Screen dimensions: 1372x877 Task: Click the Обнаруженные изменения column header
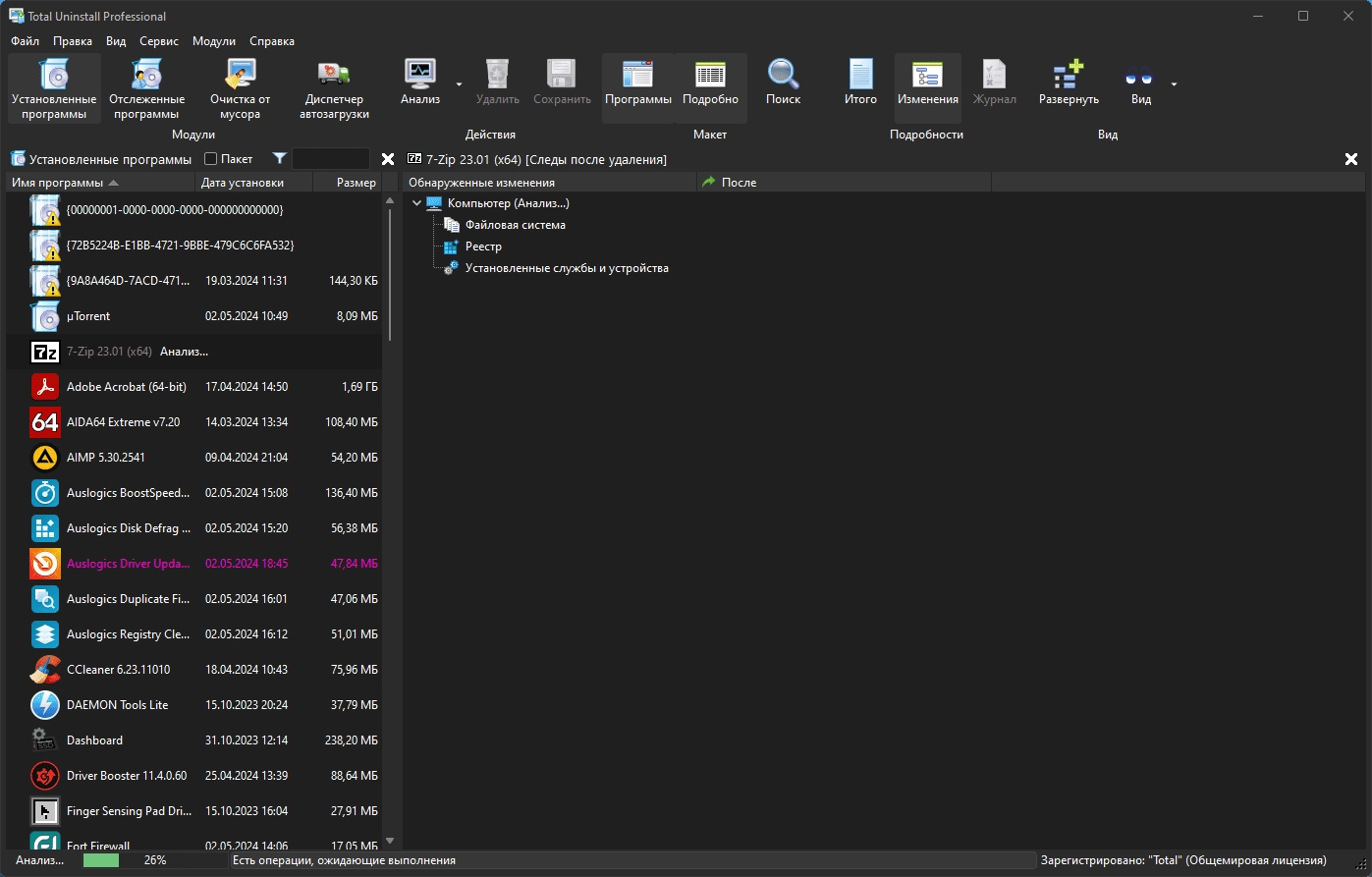coord(550,183)
